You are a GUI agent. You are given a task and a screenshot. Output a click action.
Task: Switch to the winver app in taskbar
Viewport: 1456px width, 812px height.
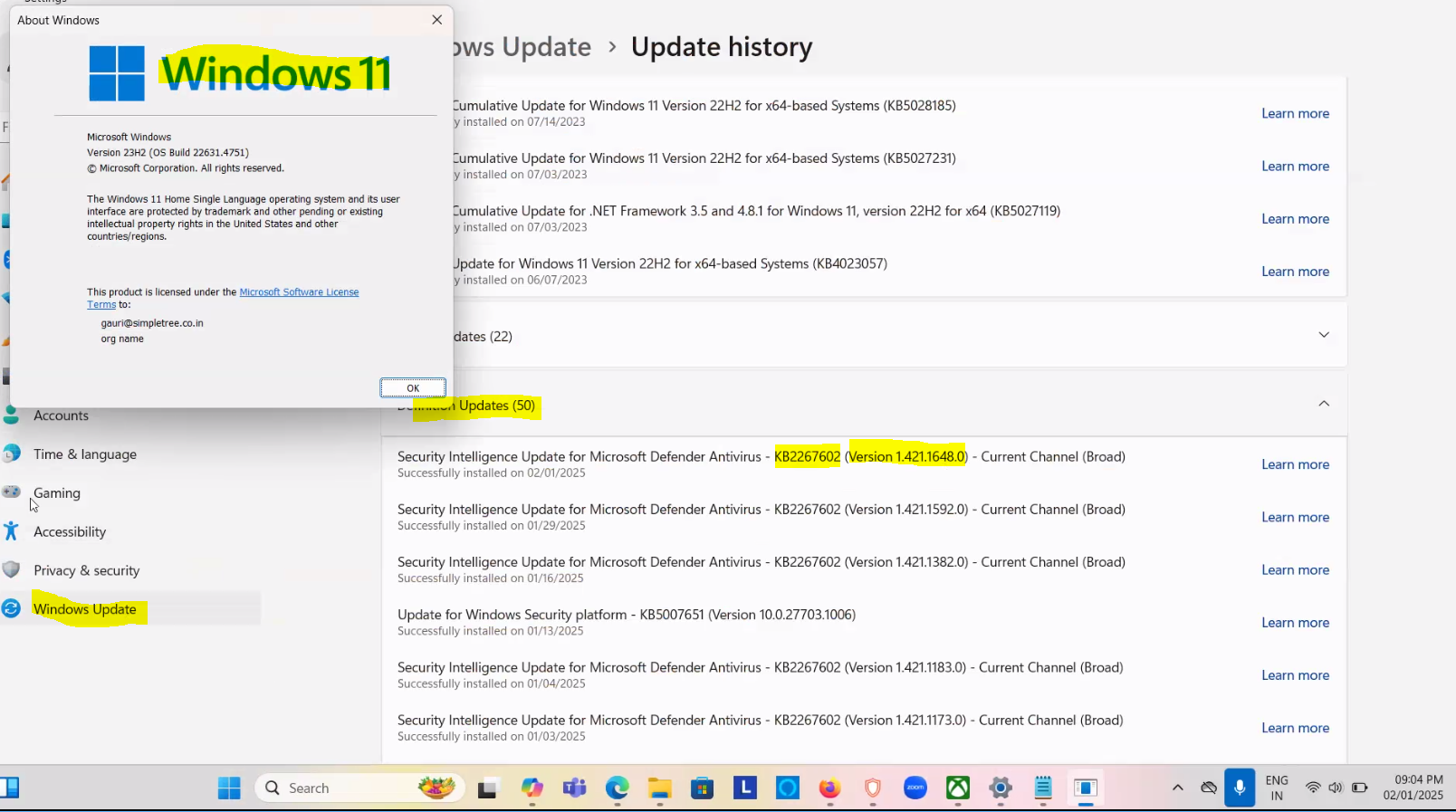click(1086, 788)
